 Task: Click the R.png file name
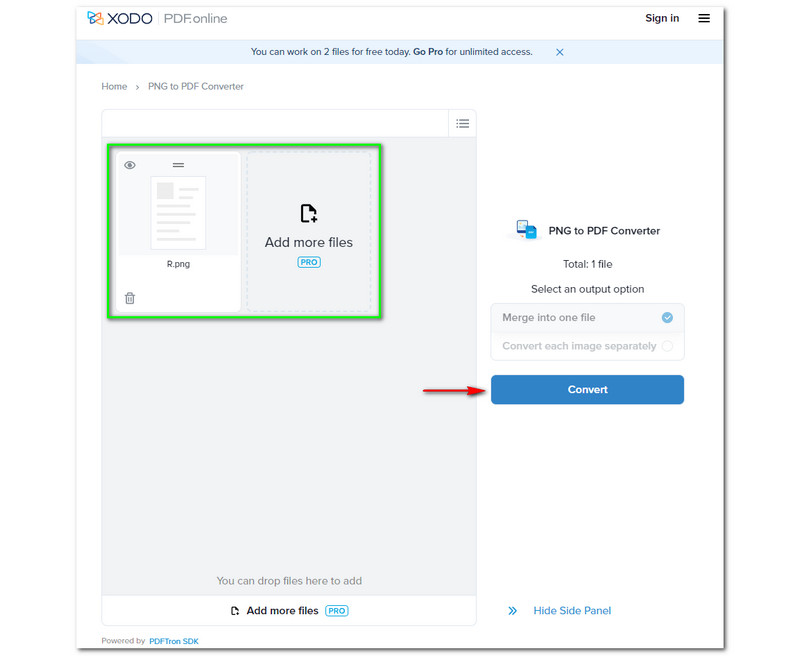178,264
